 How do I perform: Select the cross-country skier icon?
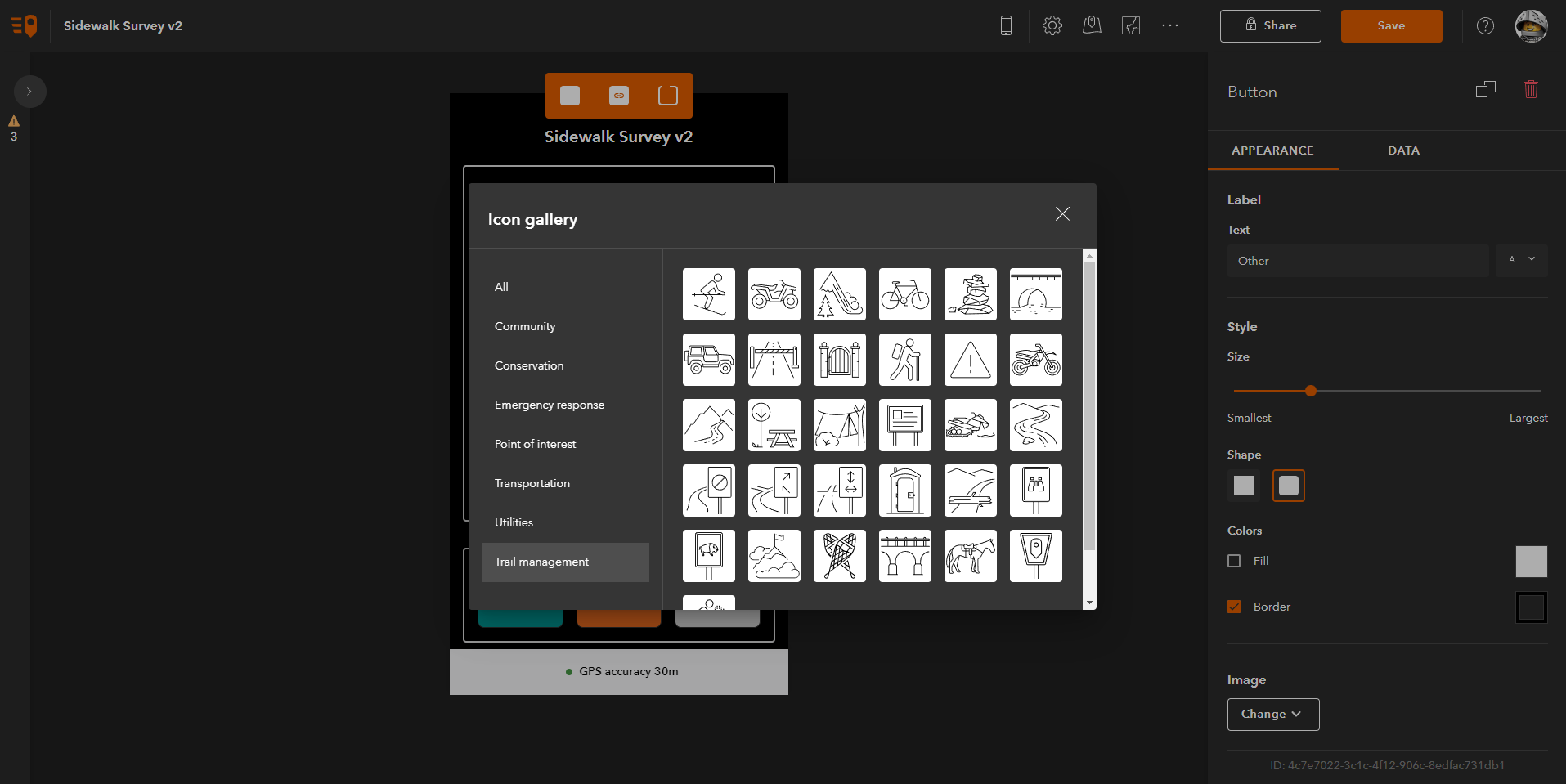pos(708,294)
